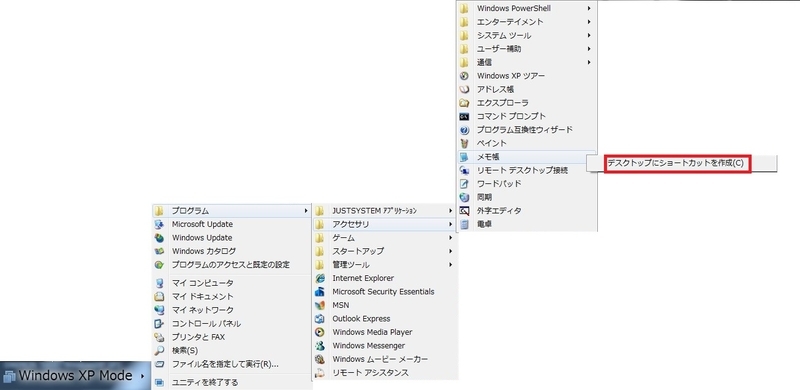
Task: Expand the エンターテイメント submenu arrow
Action: coord(589,22)
